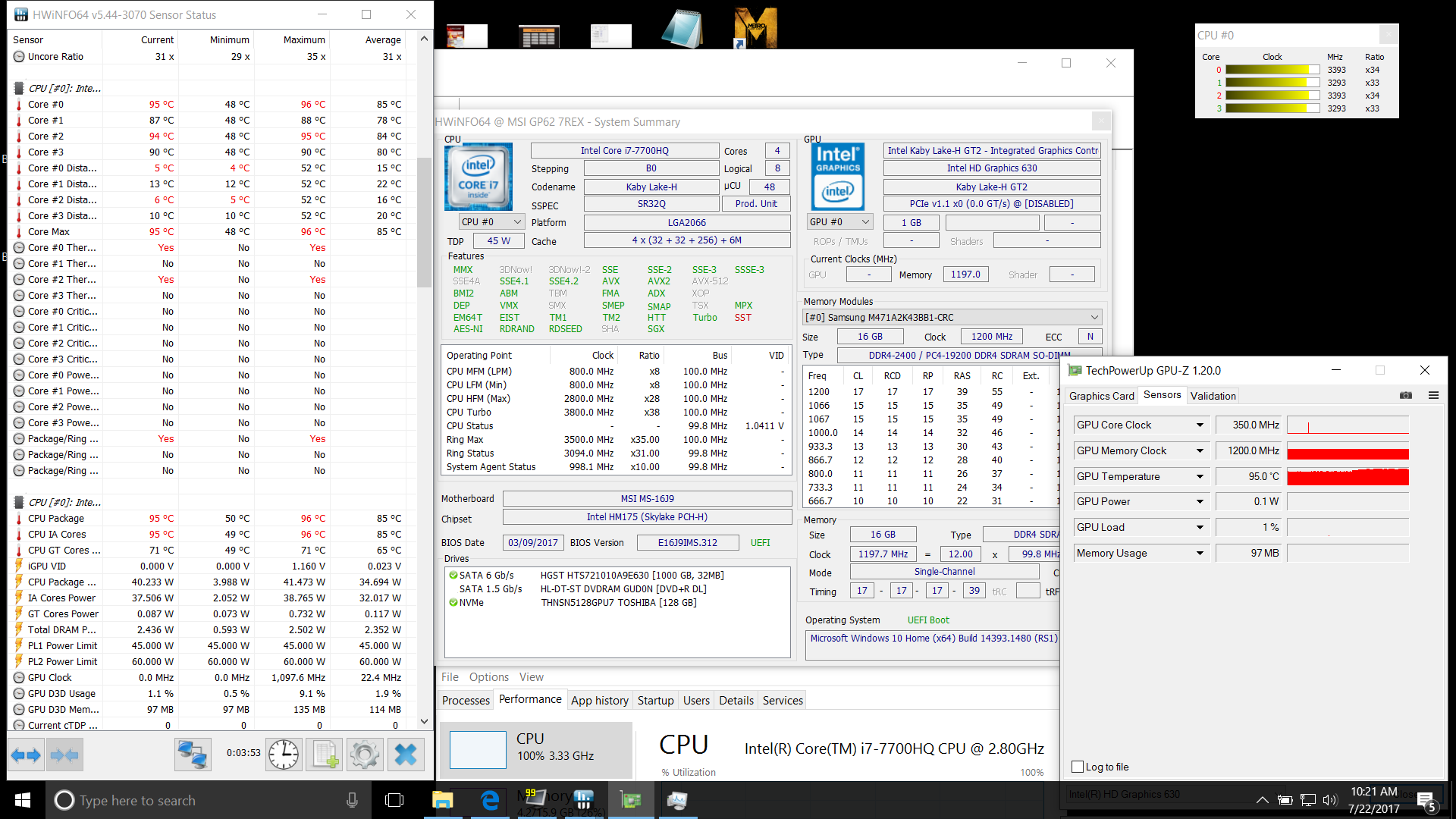Click the Core 0 clock bar in CPU #0 window
The image size is (1456, 819).
pos(1272,70)
